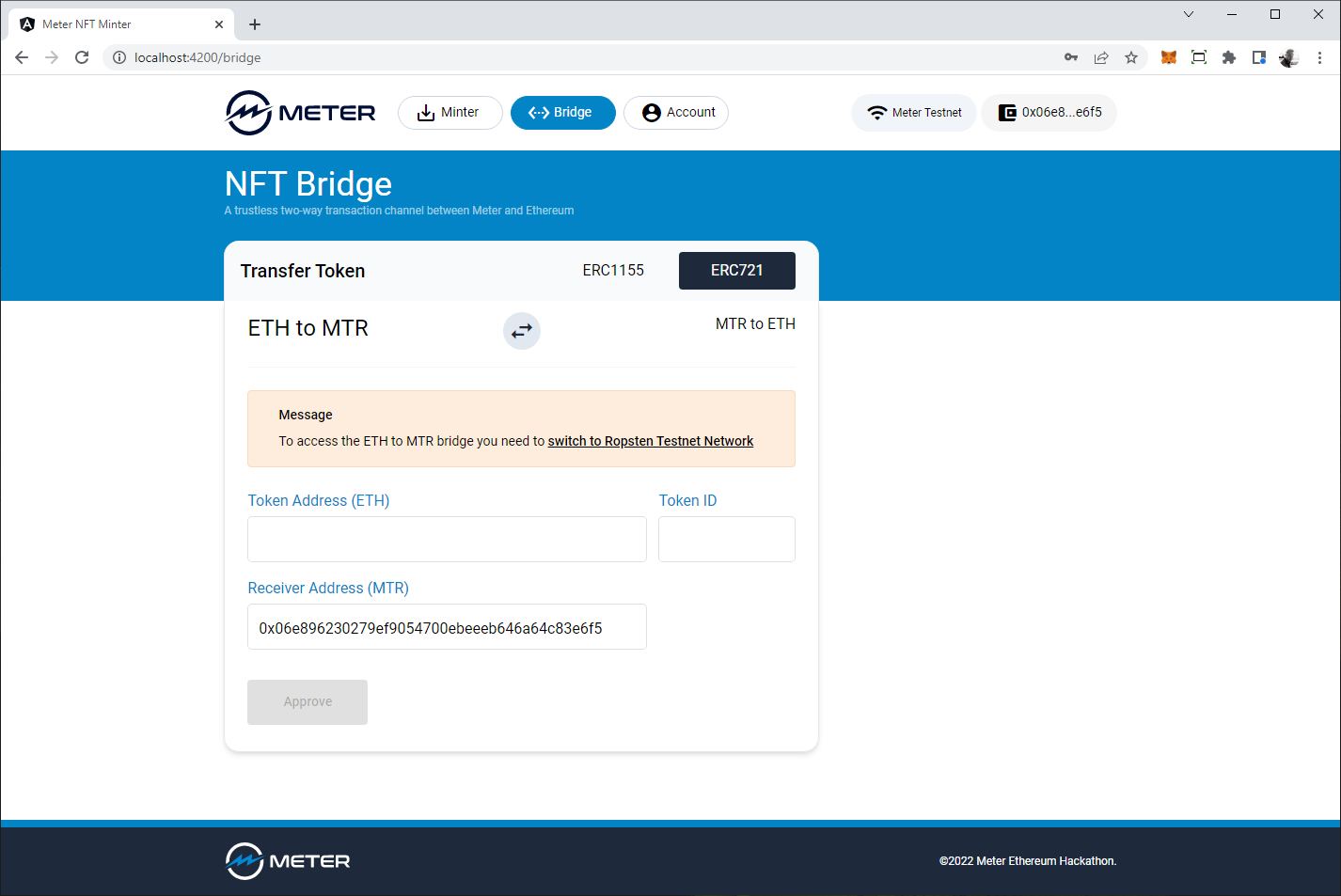Bookmark page with star icon
The height and width of the screenshot is (896, 1341).
1131,57
